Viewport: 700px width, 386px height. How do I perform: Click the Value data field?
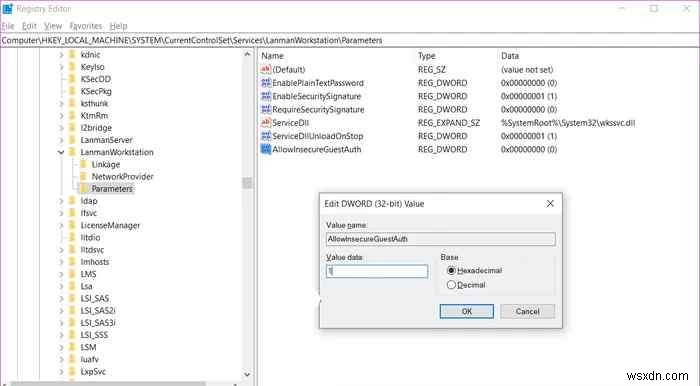(377, 271)
